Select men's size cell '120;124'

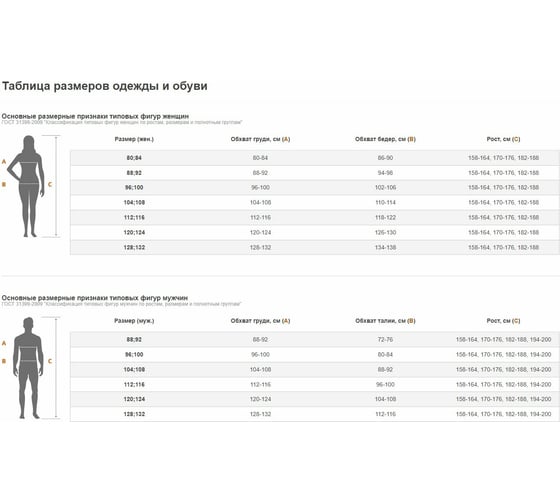tap(134, 399)
